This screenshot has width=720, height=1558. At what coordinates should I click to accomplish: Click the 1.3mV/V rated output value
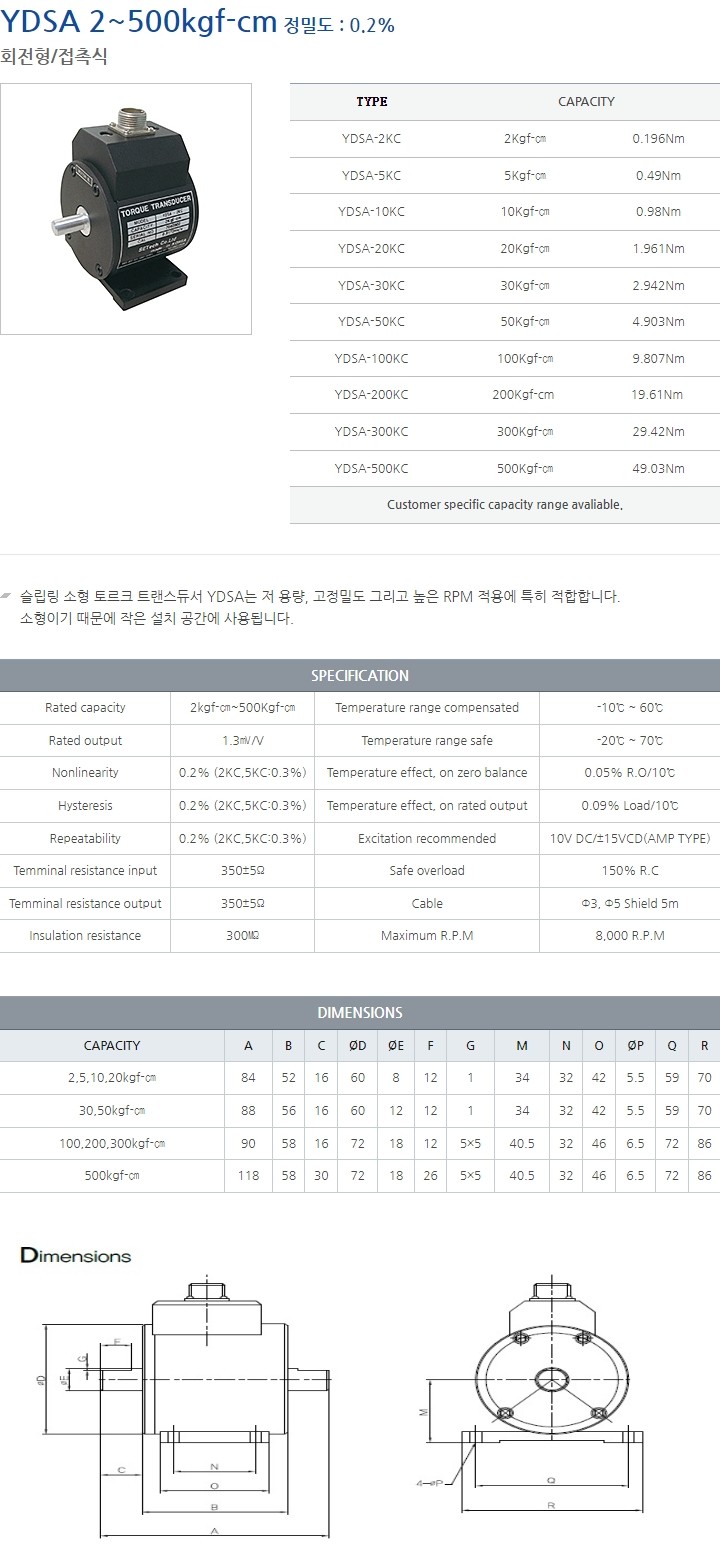pos(242,741)
